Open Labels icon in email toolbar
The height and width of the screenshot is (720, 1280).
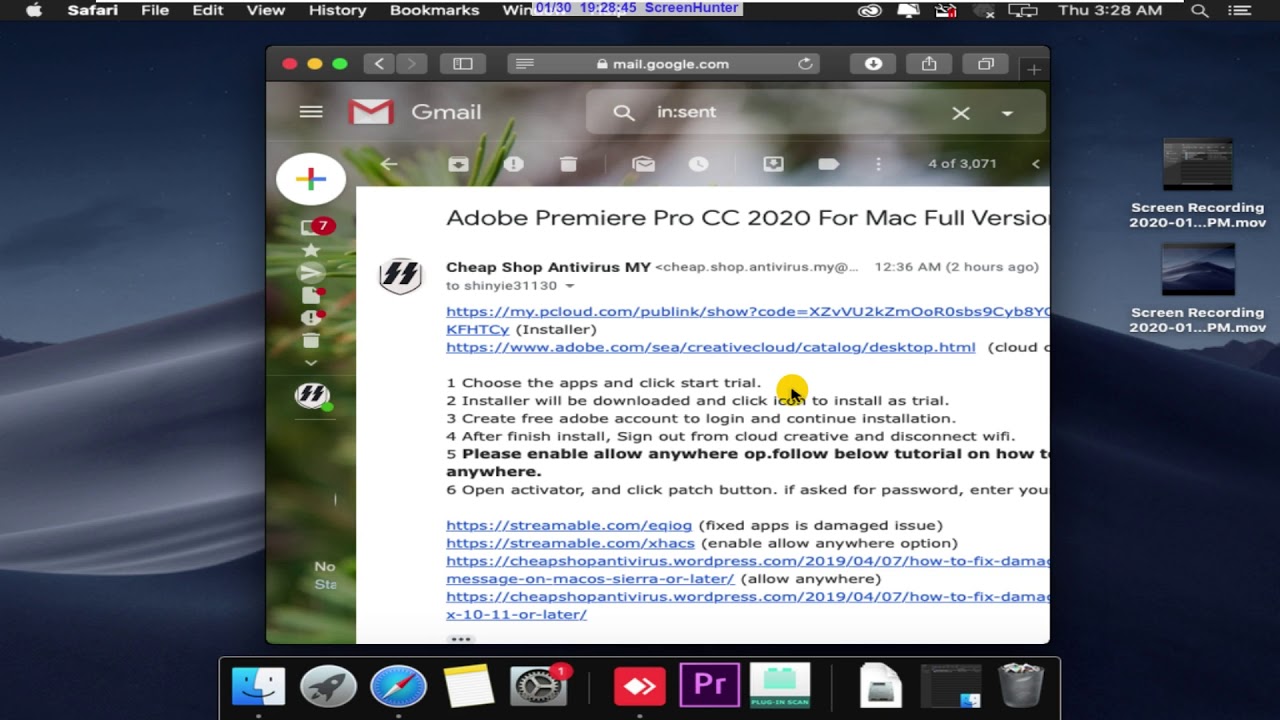pyautogui.click(x=828, y=164)
